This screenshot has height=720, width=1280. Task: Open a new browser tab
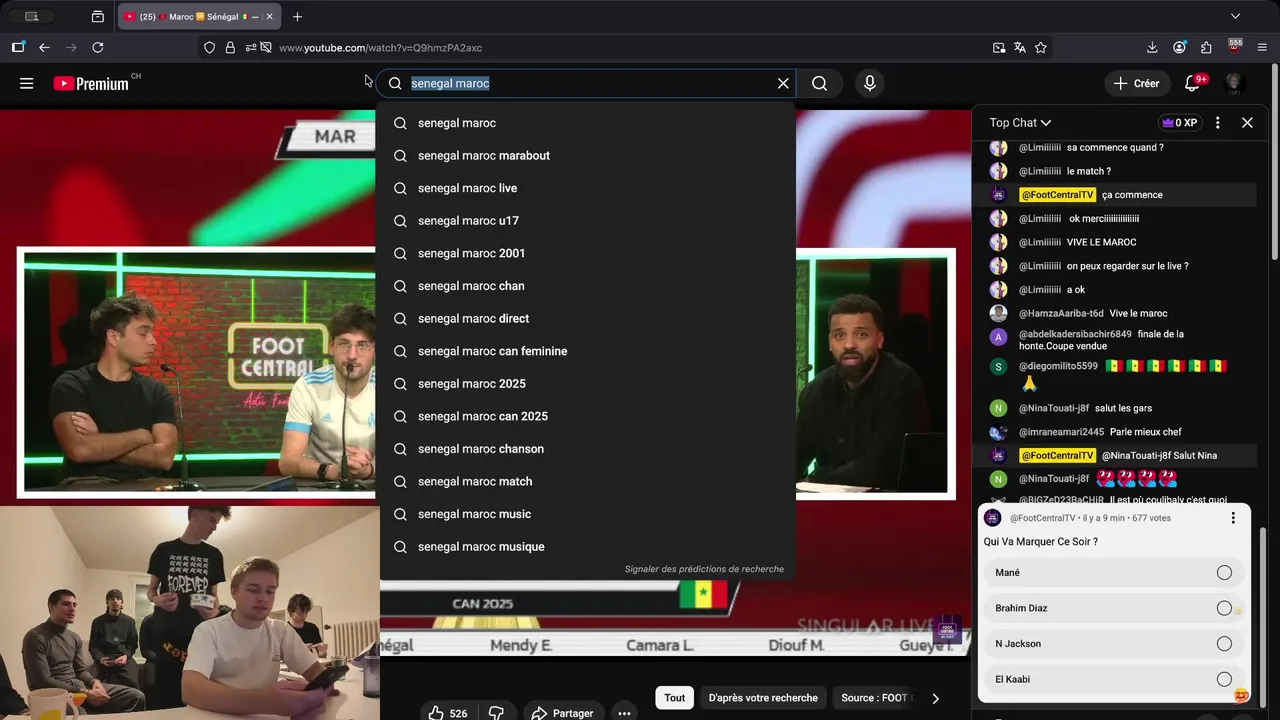tap(297, 16)
